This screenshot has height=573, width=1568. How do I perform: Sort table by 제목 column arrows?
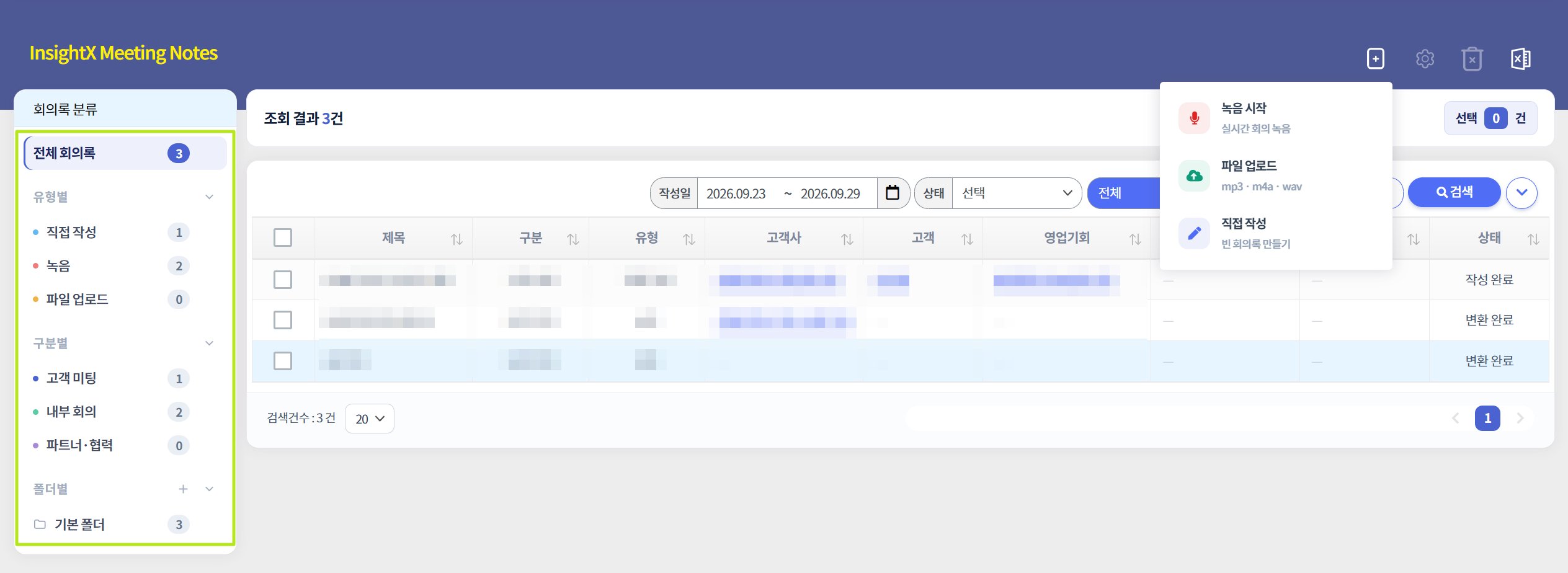(x=457, y=239)
